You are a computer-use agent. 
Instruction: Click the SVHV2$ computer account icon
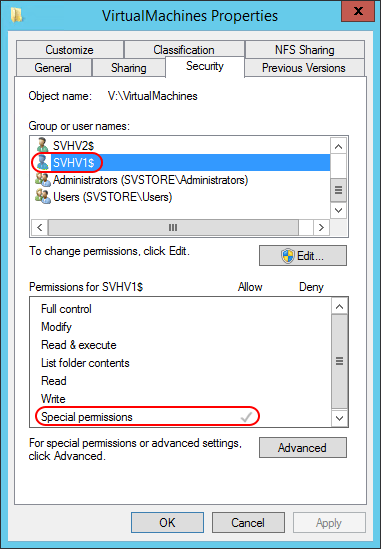click(x=43, y=145)
